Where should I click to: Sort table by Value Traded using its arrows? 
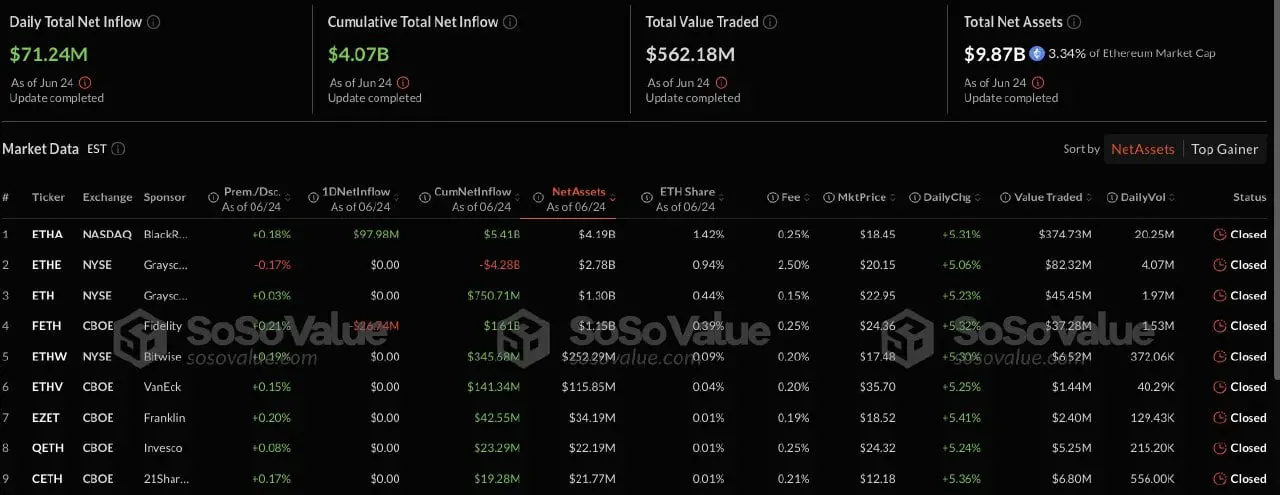point(1089,198)
